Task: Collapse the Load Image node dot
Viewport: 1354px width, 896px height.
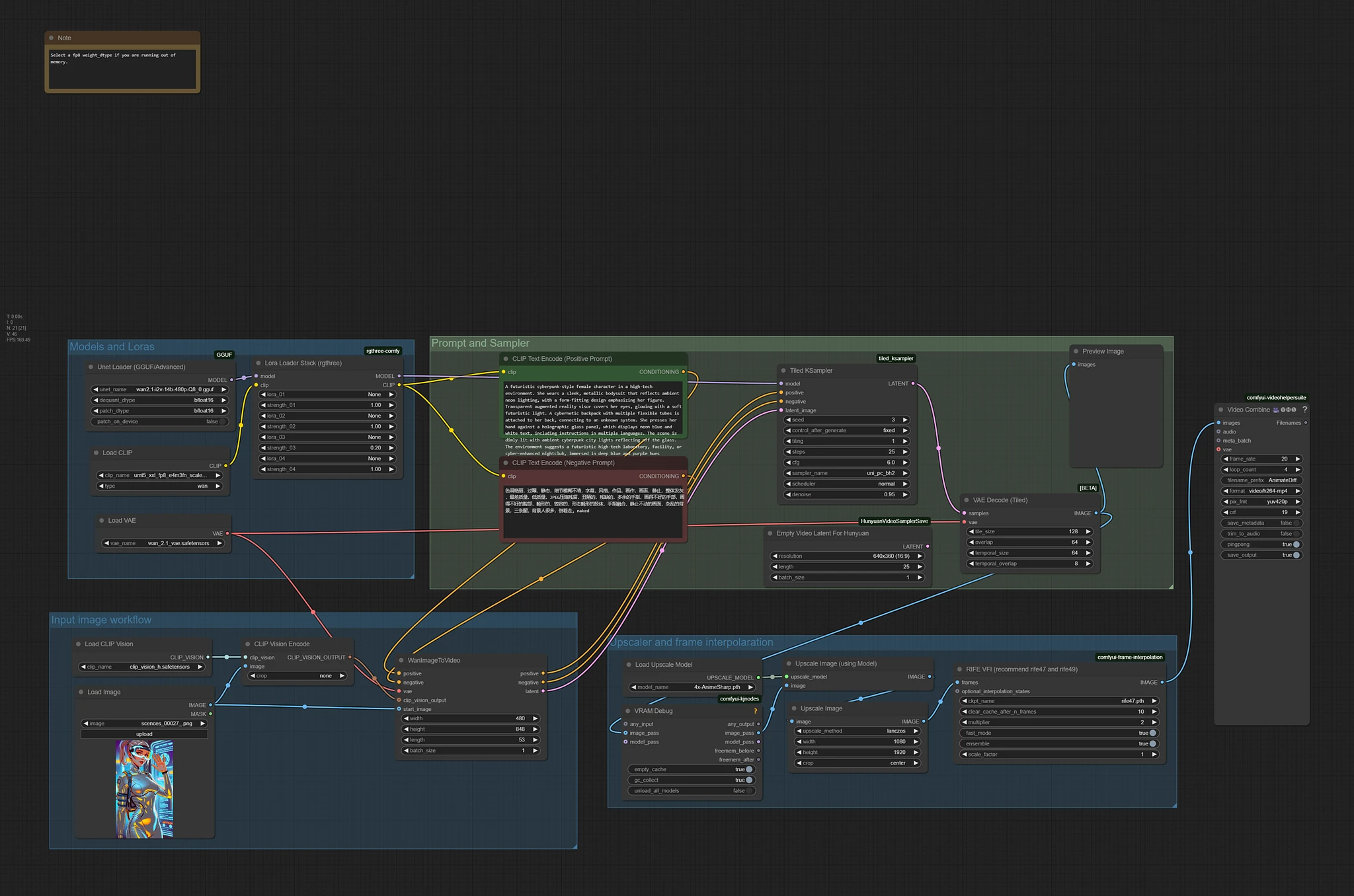Action: coord(81,692)
